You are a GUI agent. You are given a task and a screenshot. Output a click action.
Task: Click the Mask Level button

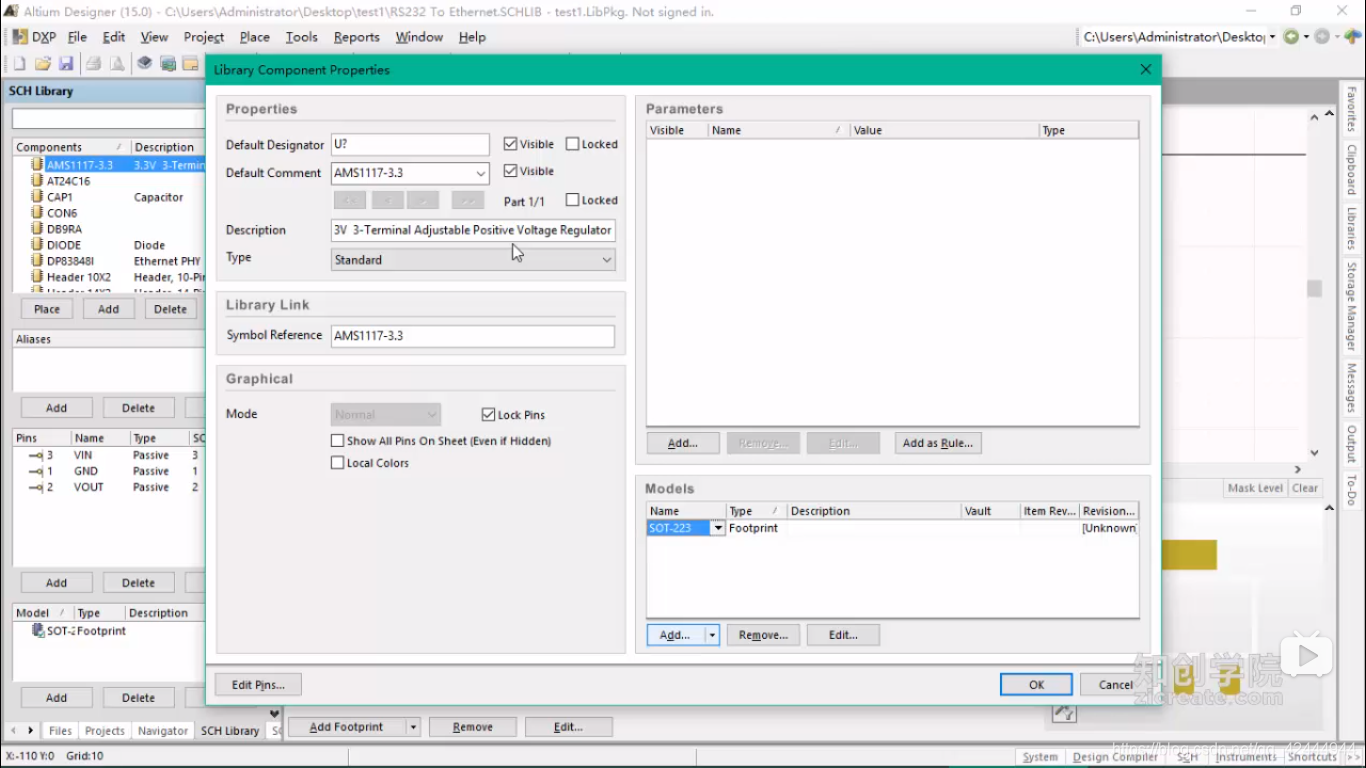(1255, 488)
